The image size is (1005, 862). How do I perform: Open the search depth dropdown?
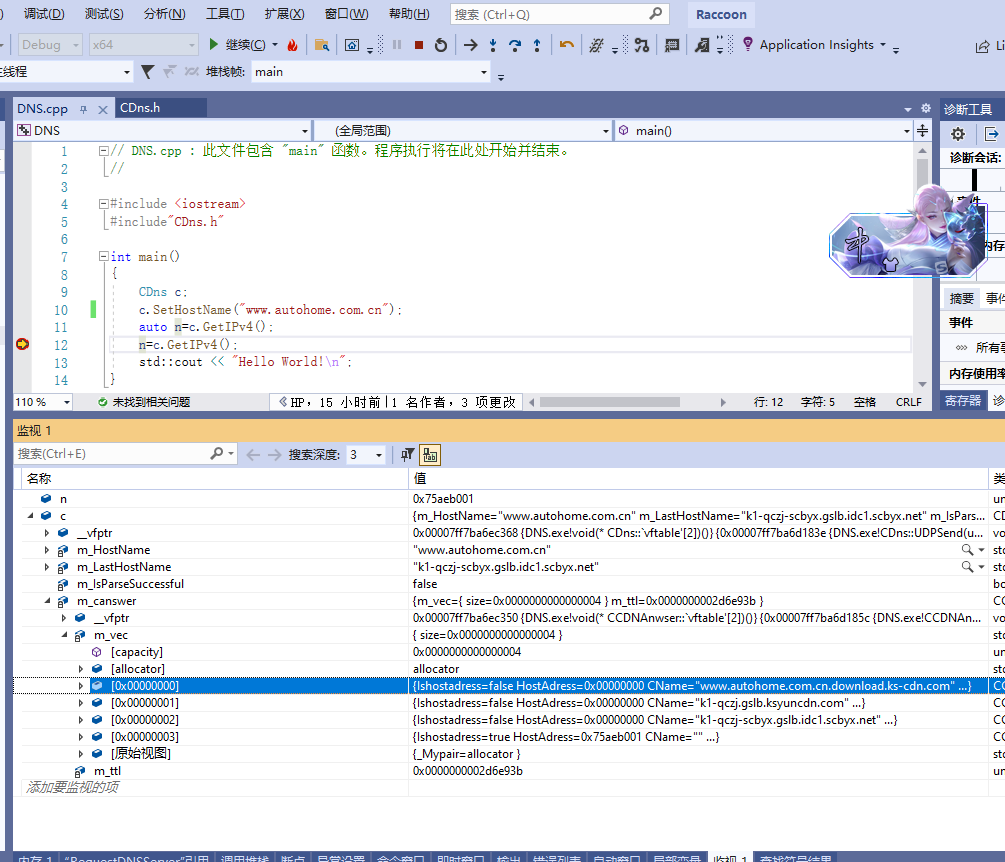coord(379,455)
